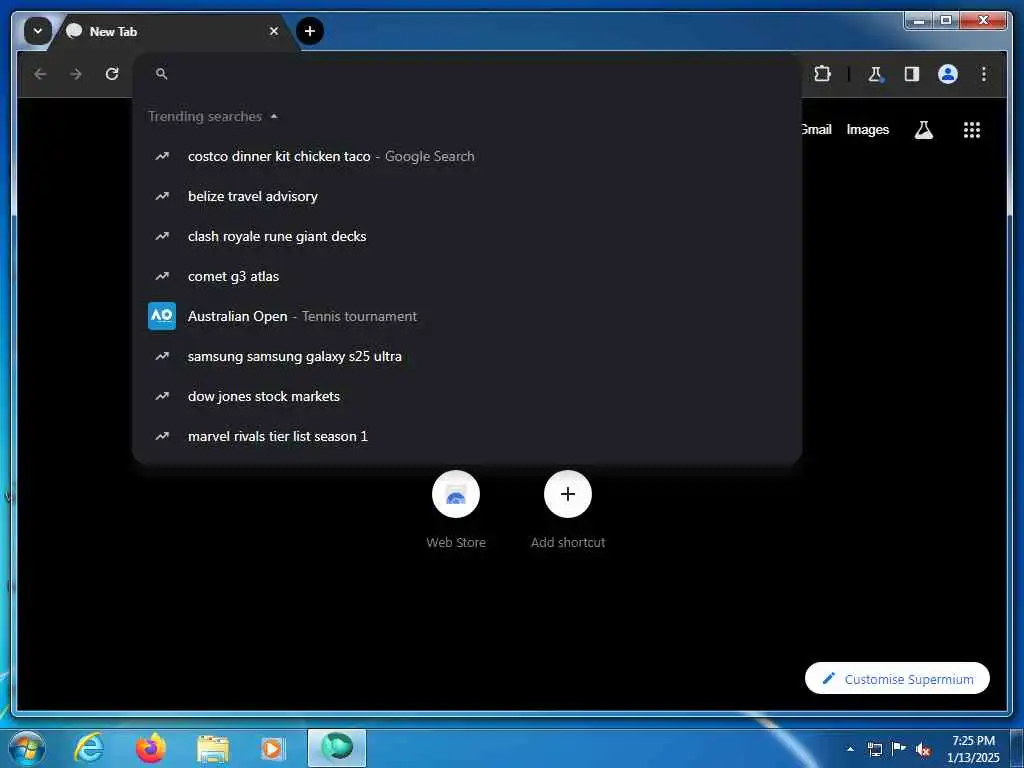Click trend icon beside comet g3 atlas
Viewport: 1024px width, 768px height.
(161, 276)
